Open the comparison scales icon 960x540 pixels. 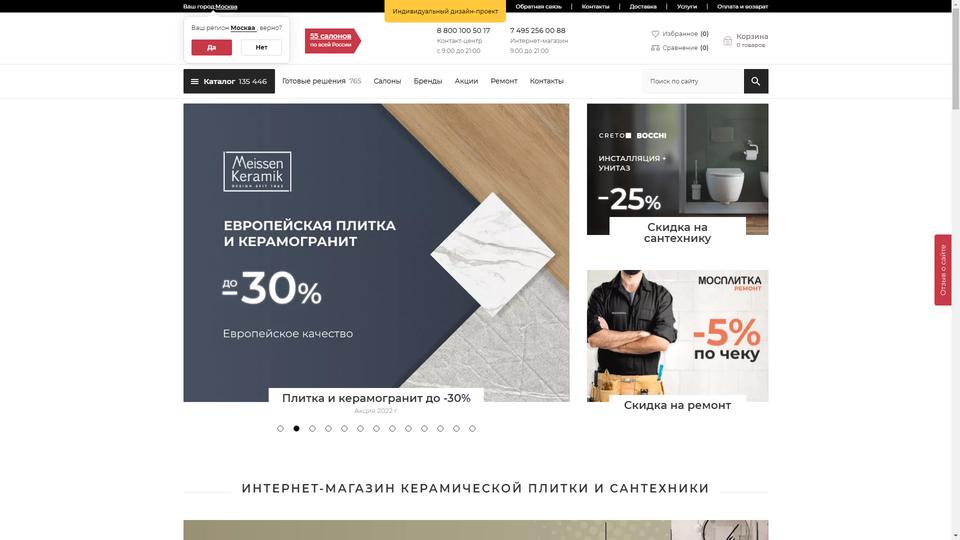click(655, 48)
